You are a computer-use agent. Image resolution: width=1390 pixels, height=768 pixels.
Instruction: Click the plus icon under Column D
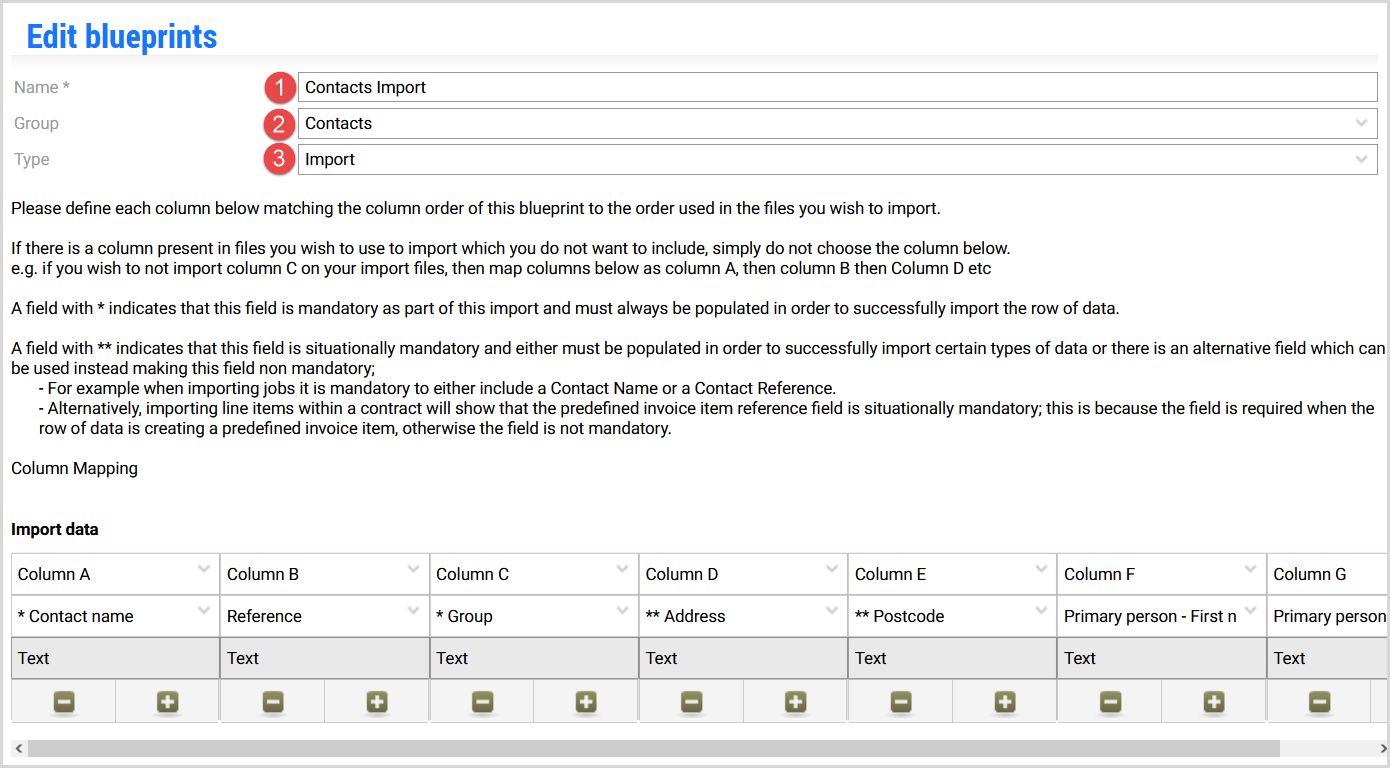[796, 702]
